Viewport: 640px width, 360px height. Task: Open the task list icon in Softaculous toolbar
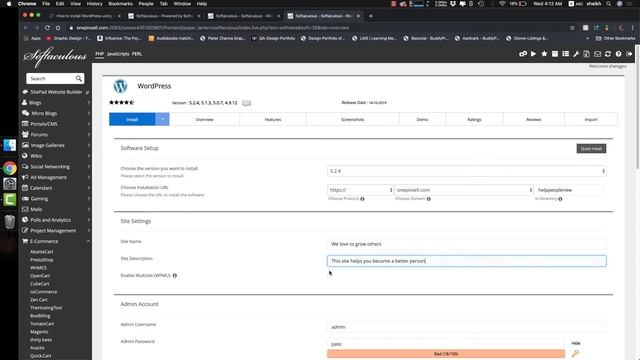(x=565, y=54)
